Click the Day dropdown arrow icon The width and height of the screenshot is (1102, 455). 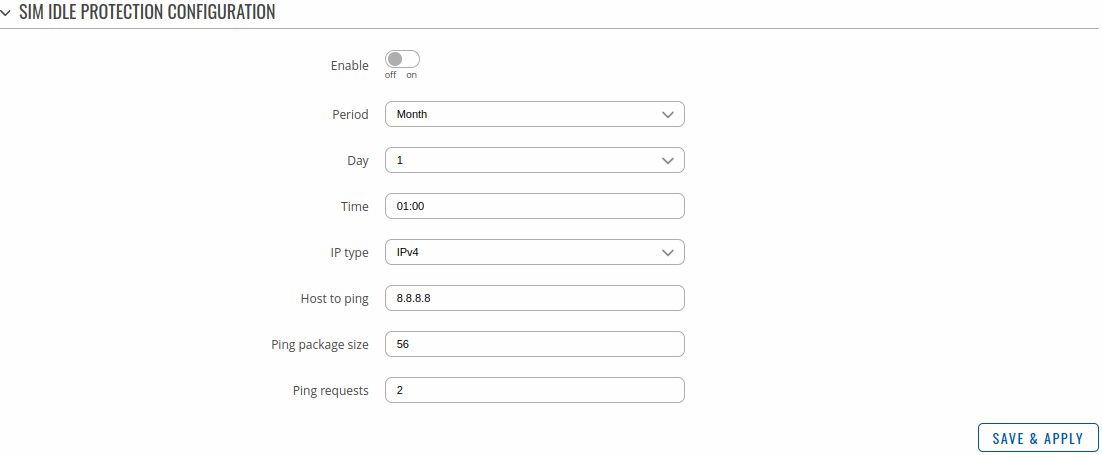click(x=668, y=160)
